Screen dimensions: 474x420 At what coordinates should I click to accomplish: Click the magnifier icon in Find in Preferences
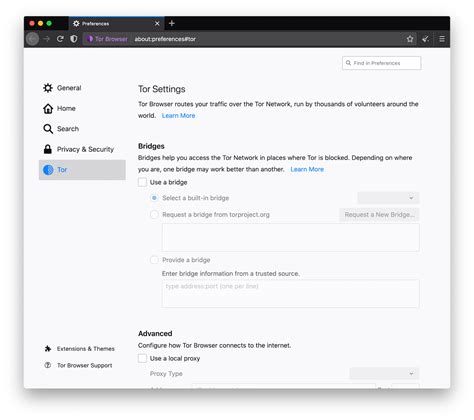[x=348, y=63]
